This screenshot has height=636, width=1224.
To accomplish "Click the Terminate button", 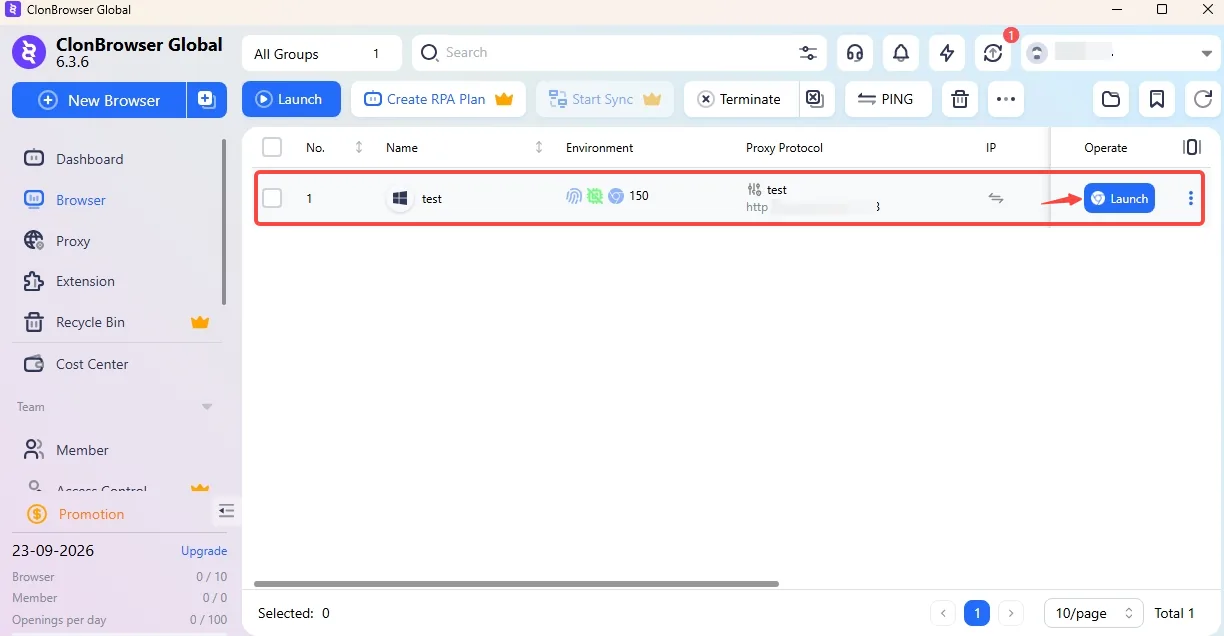I will [741, 99].
